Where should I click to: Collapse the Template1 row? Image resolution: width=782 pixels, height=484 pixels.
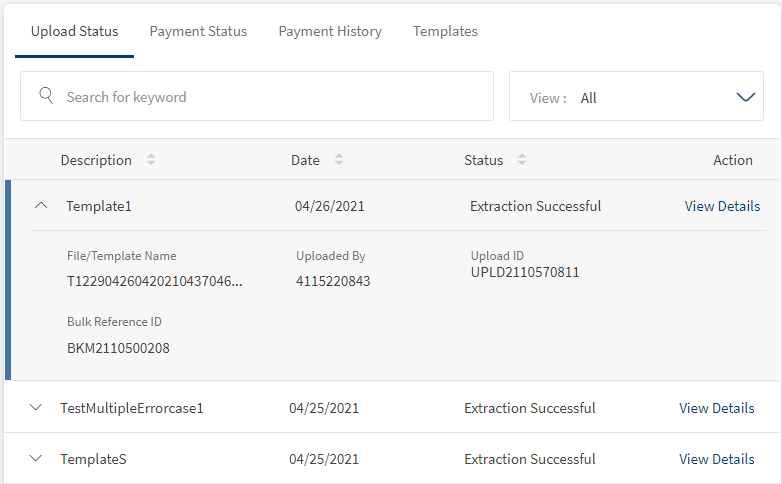pos(41,206)
